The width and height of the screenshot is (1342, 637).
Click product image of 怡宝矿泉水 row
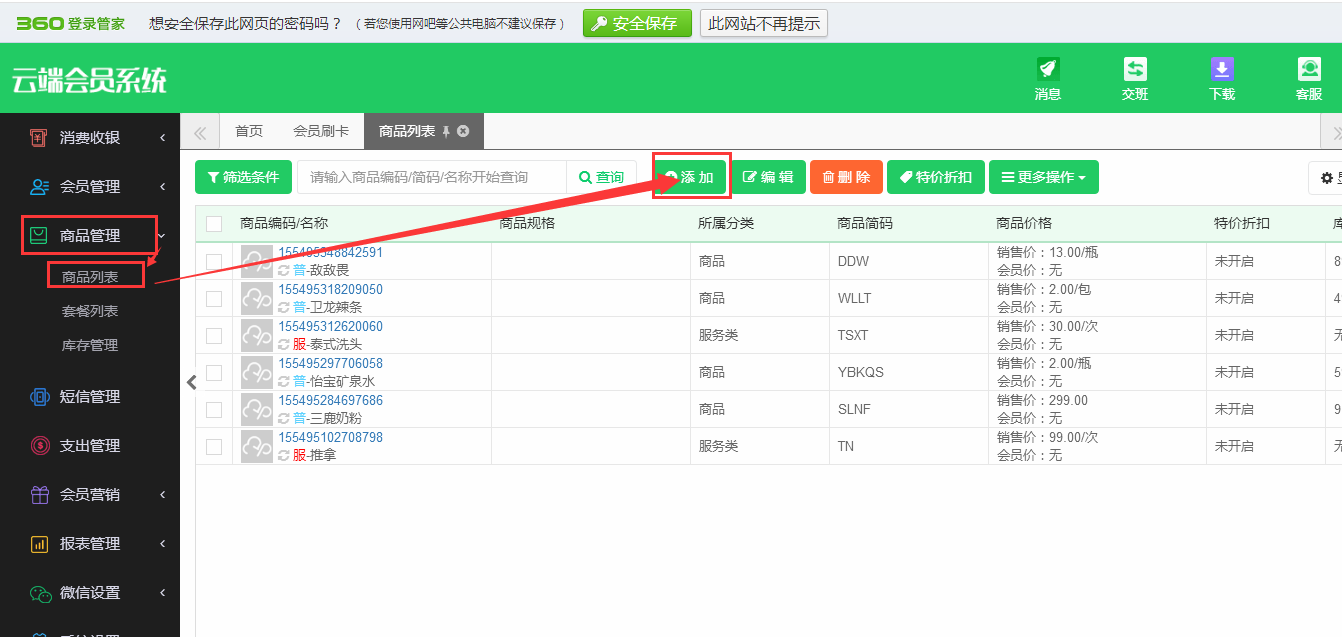tap(257, 372)
